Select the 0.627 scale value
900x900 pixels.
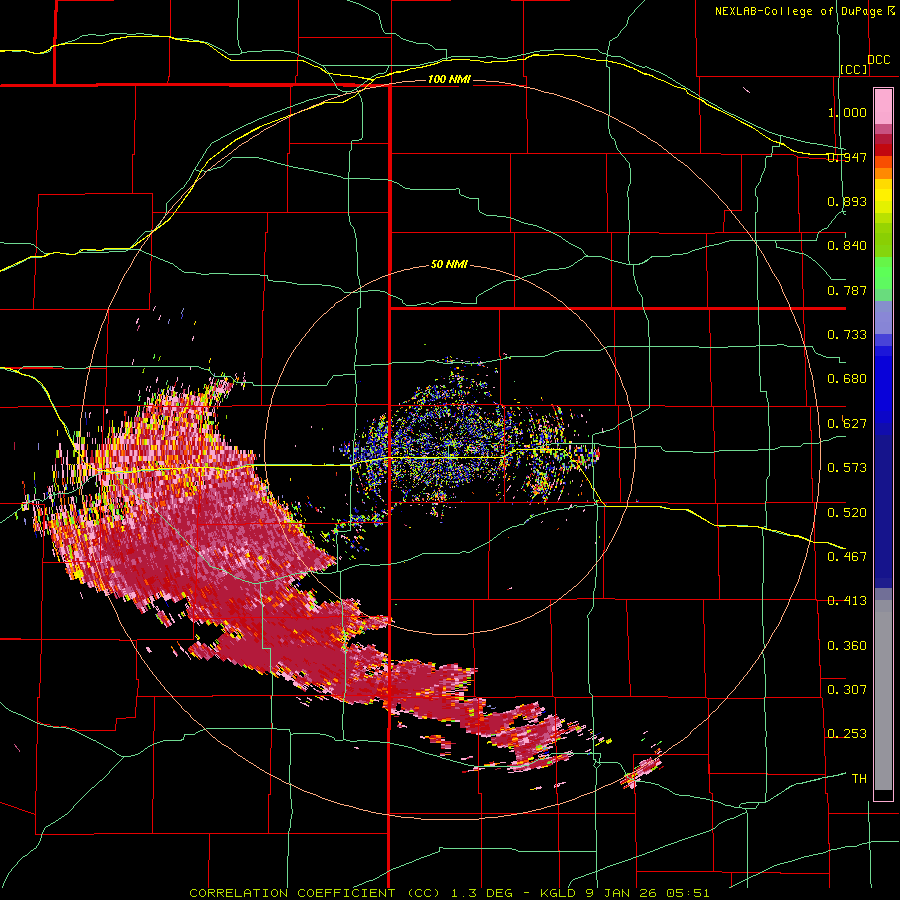847,424
